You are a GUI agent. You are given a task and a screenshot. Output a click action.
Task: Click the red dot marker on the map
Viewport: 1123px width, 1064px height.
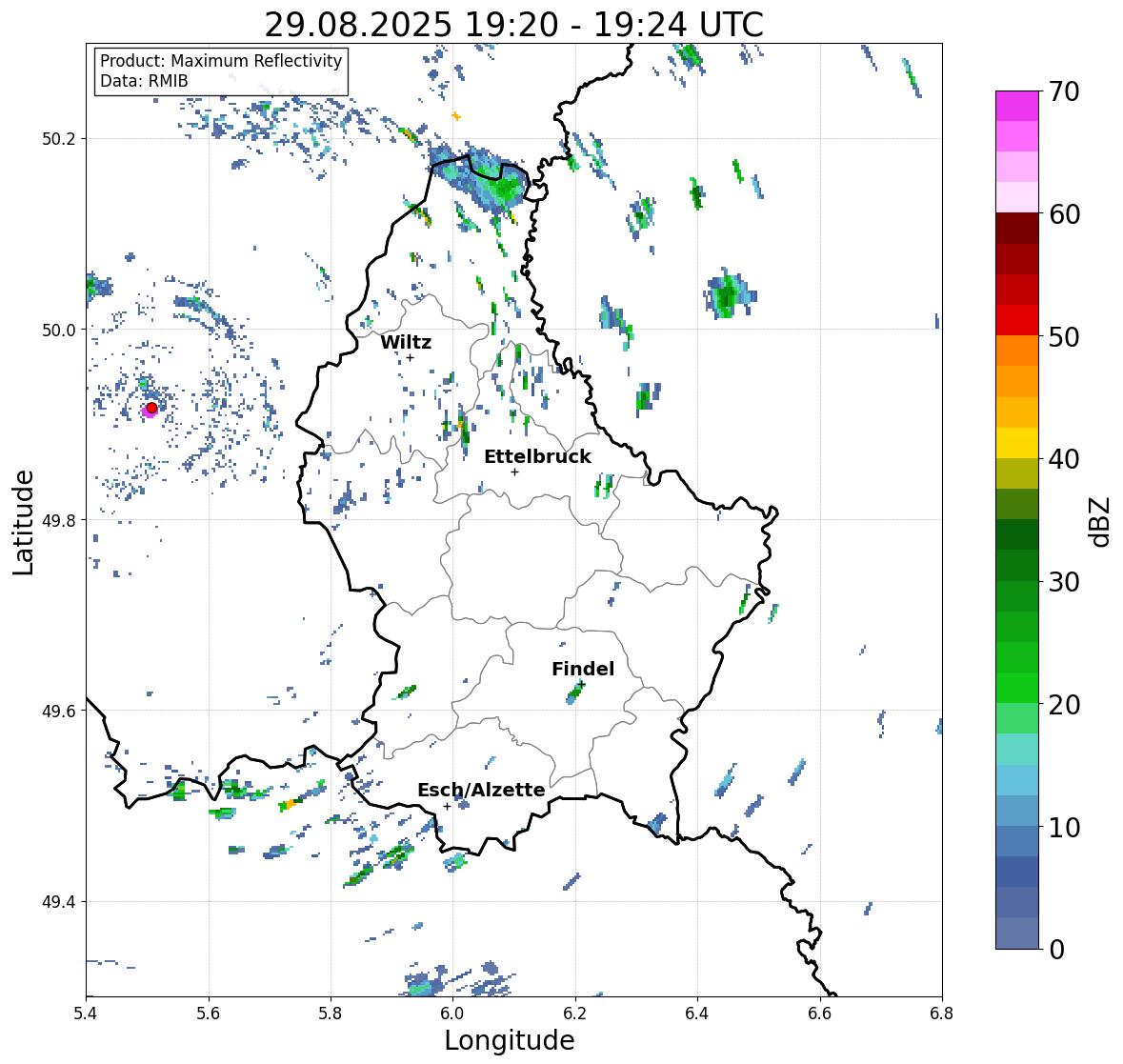click(x=151, y=408)
